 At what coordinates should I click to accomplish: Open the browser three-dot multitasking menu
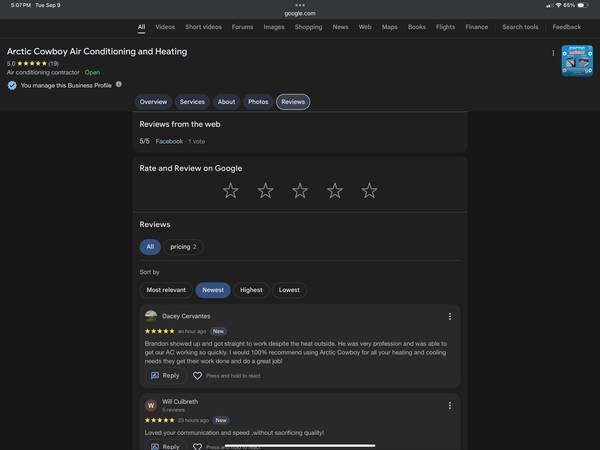tap(300, 5)
